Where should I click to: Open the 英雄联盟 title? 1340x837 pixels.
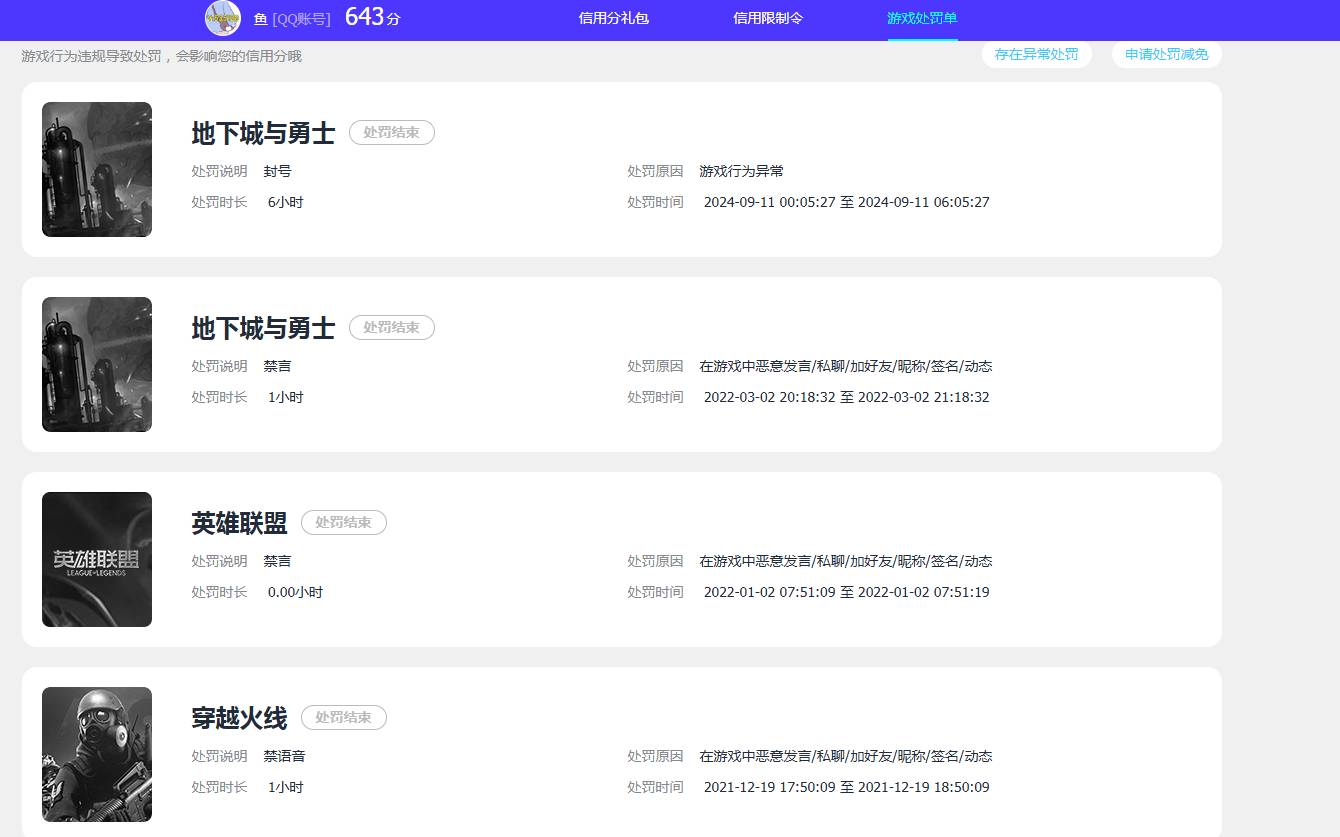(237, 521)
